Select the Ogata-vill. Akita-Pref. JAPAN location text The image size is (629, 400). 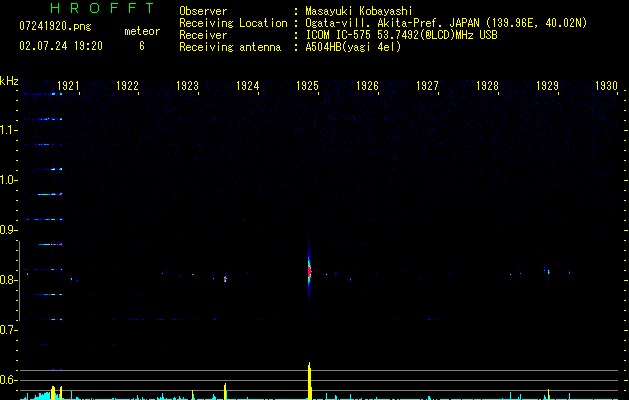(446, 23)
